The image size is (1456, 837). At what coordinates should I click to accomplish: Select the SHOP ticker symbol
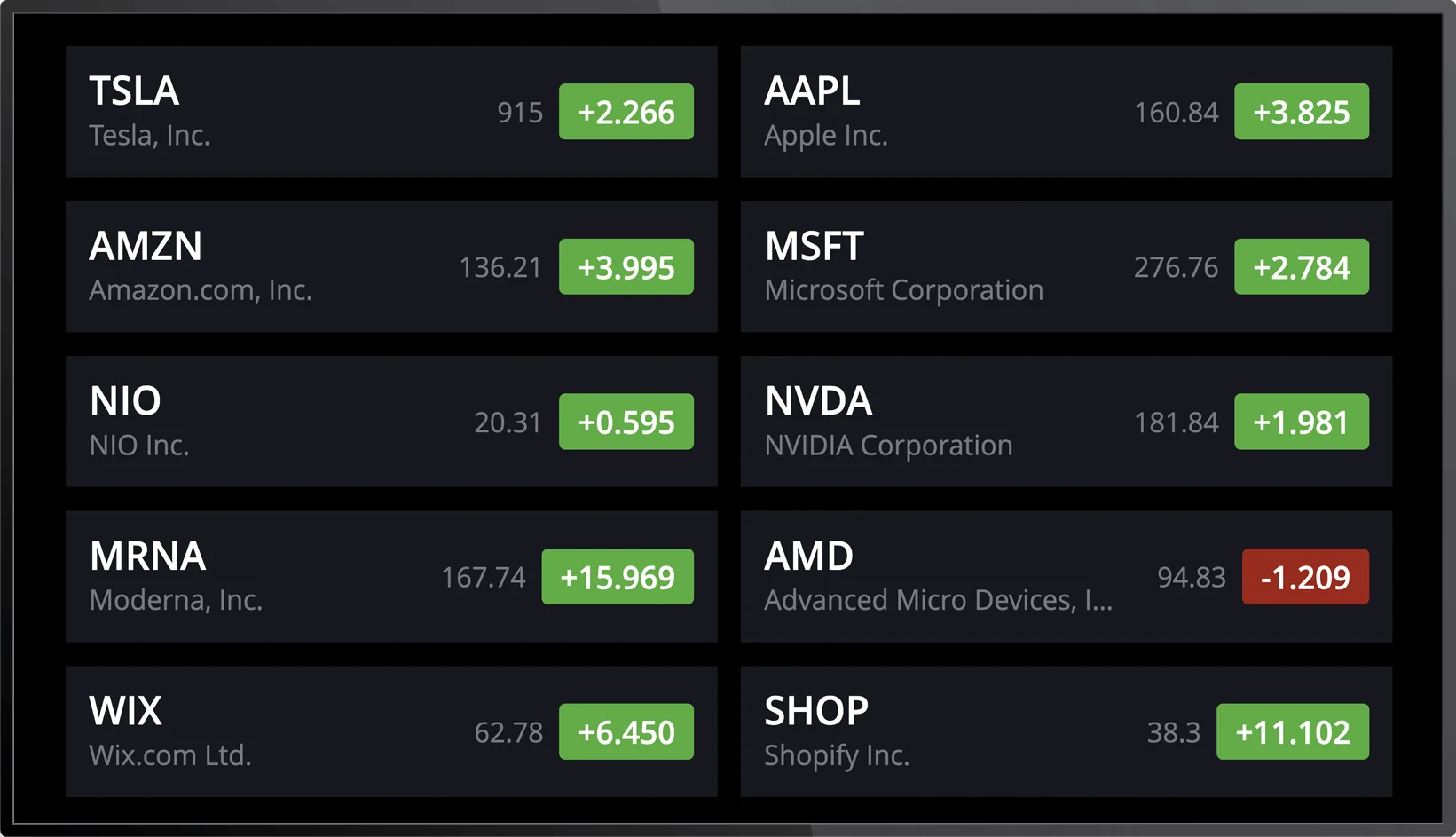coord(816,711)
